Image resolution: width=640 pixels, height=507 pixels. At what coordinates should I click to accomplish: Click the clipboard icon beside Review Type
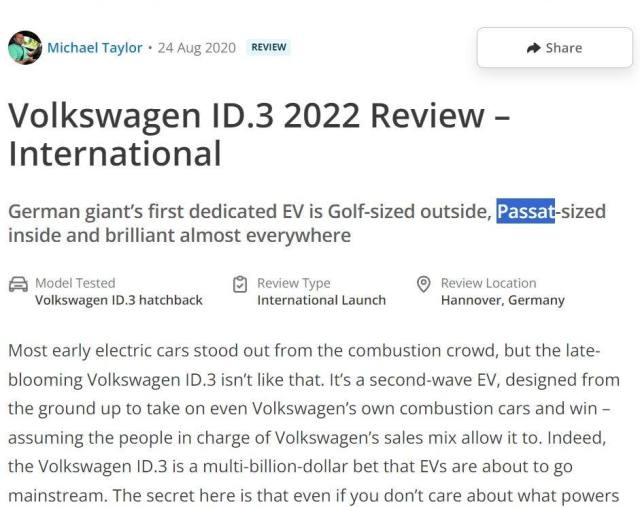coord(240,284)
